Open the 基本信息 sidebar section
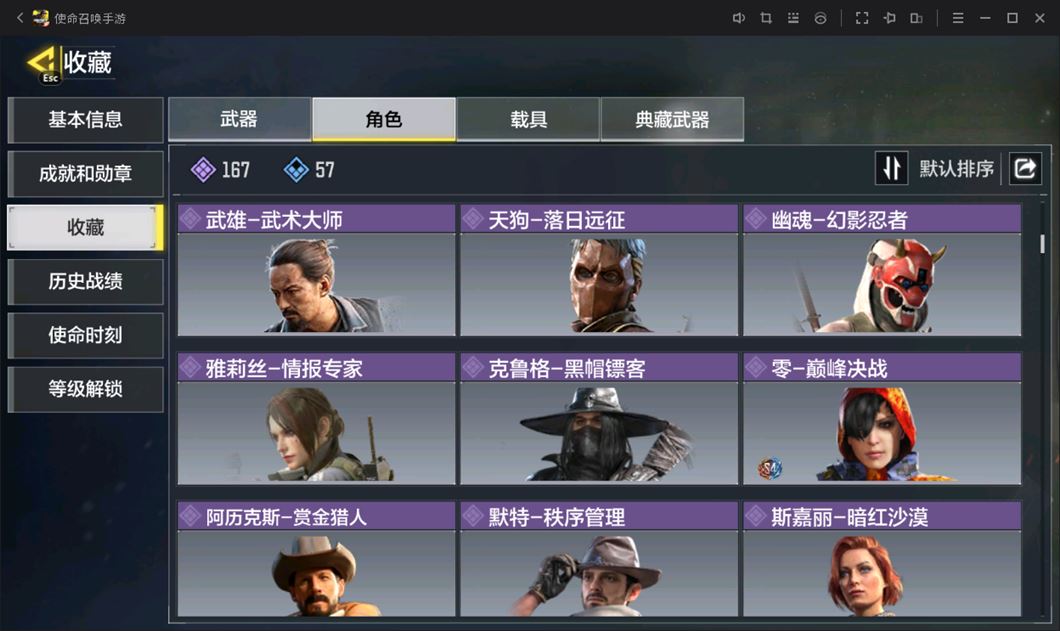This screenshot has height=631, width=1060. coord(85,120)
